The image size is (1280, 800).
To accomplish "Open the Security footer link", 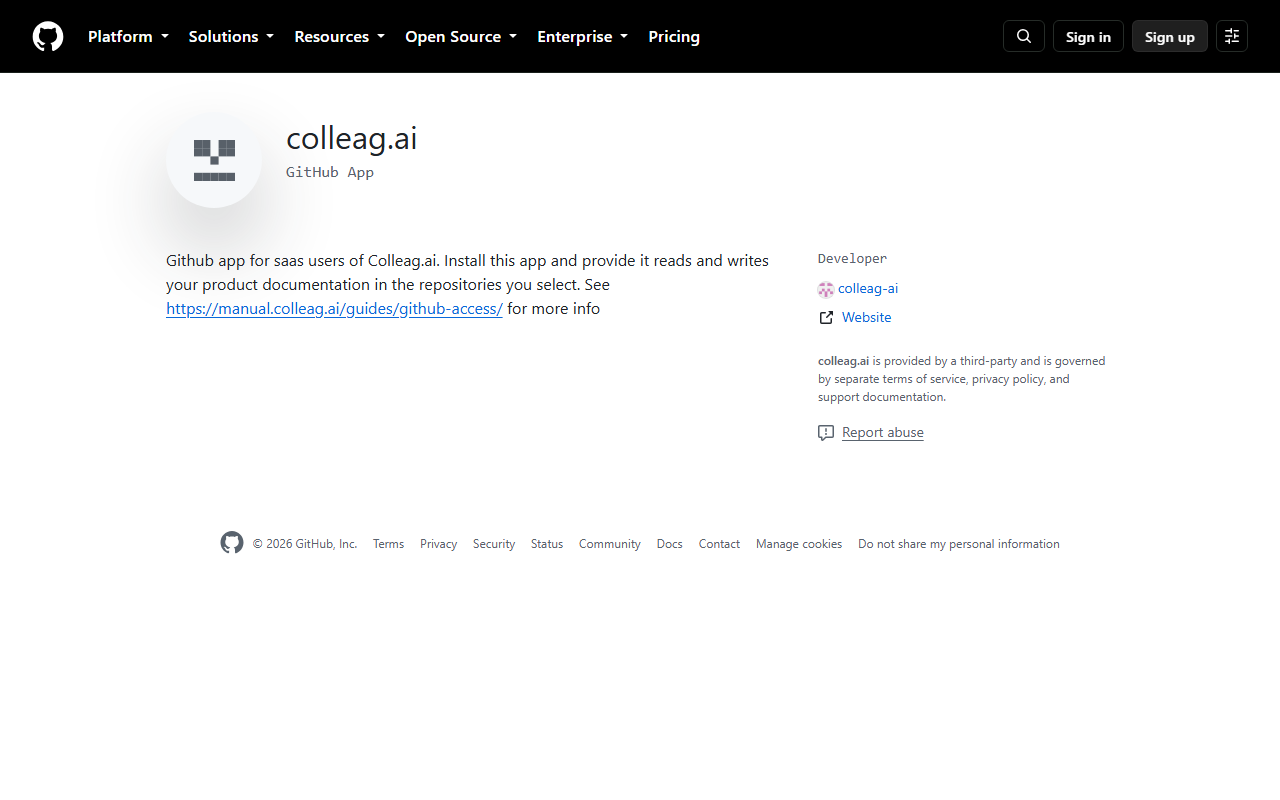I will pyautogui.click(x=494, y=544).
